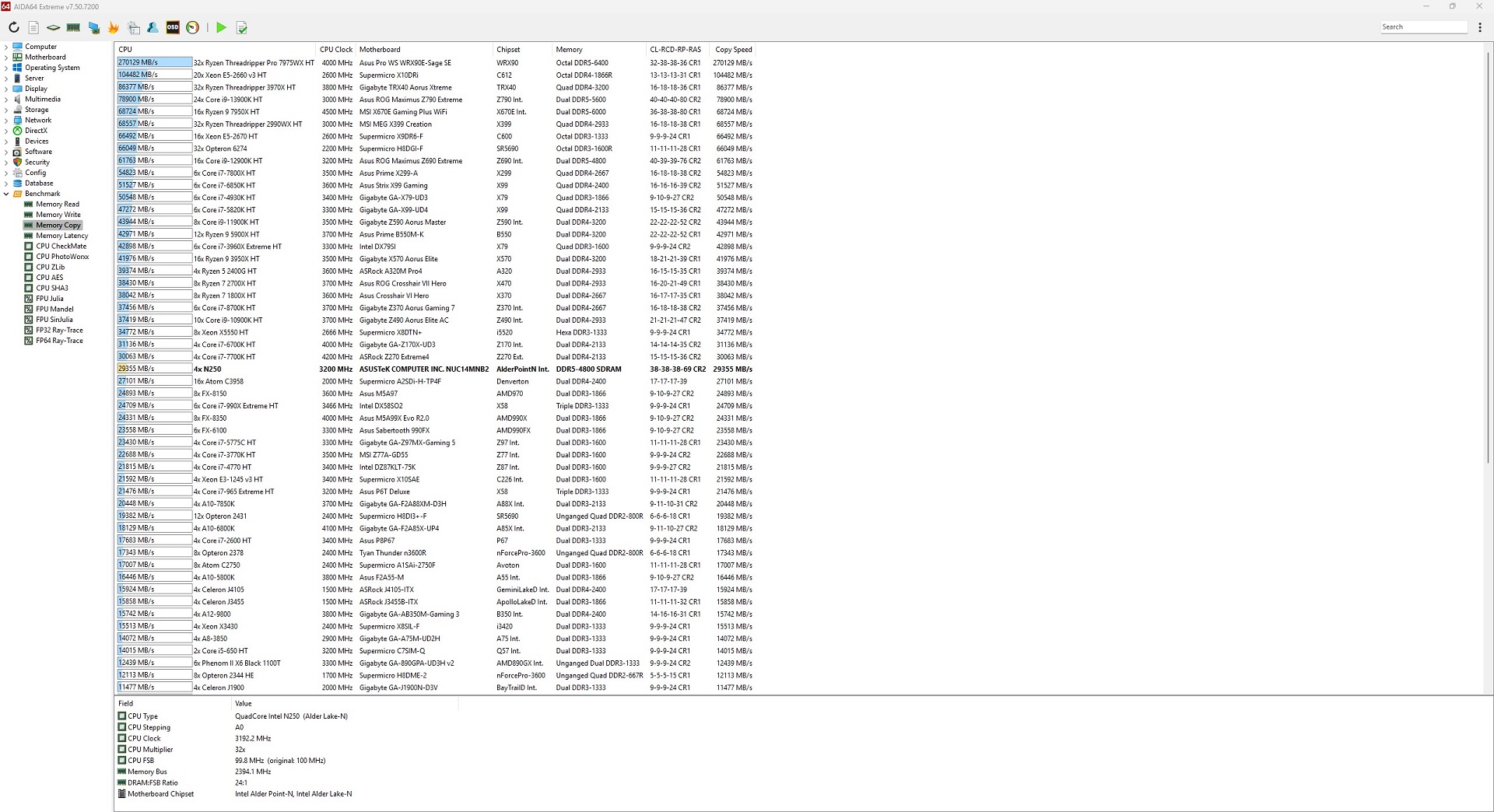The width and height of the screenshot is (1494, 812).
Task: Select the "16x Atom C3958" row
Action: tap(436, 381)
